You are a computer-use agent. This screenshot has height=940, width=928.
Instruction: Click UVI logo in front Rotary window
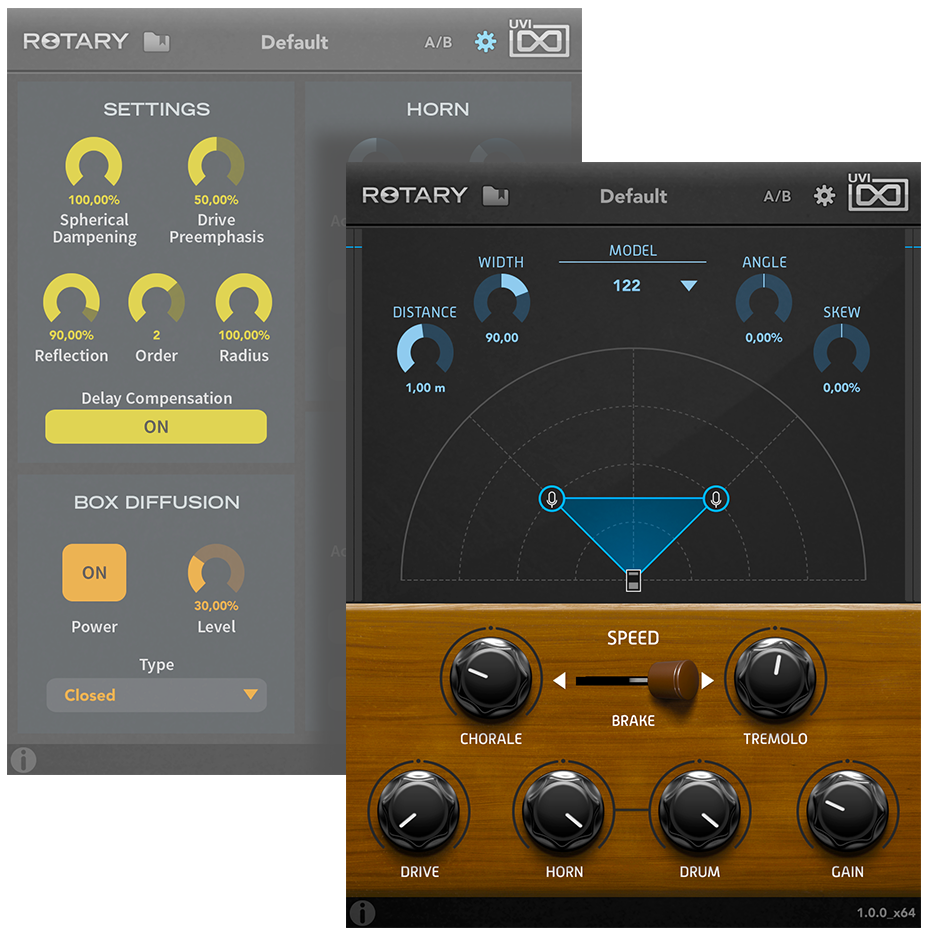[x=878, y=192]
